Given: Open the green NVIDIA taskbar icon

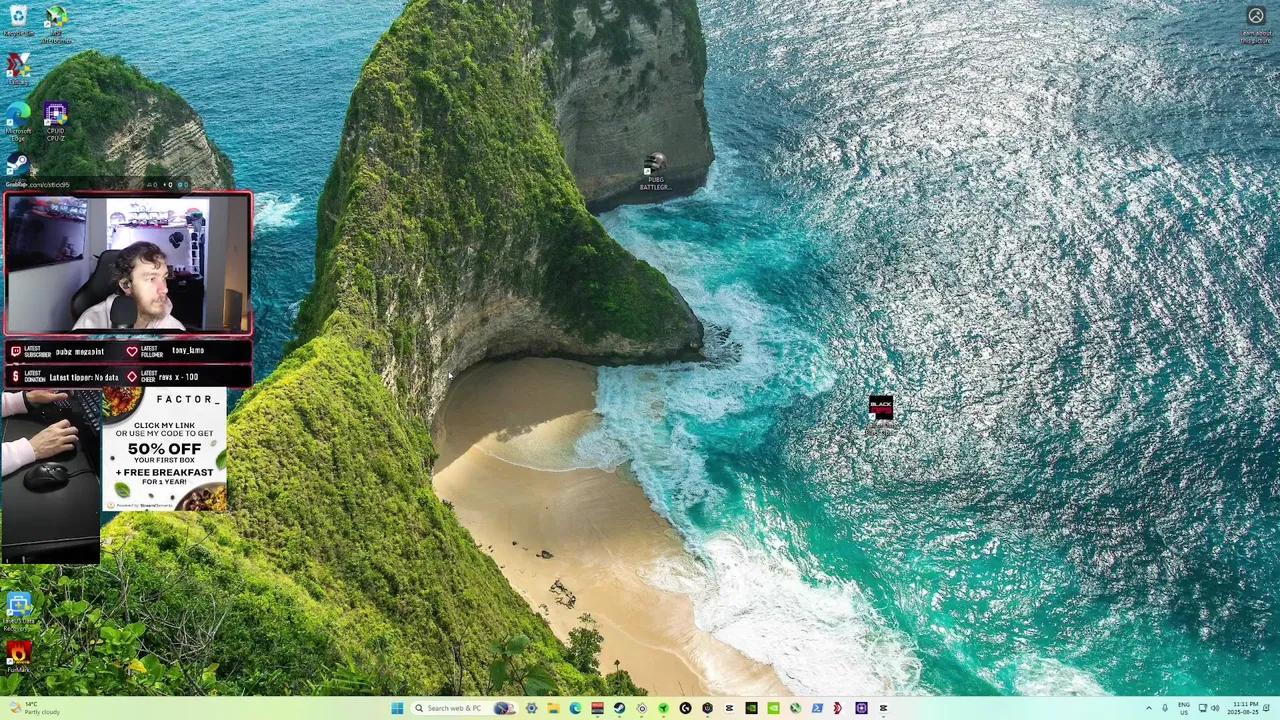Looking at the screenshot, I should pyautogui.click(x=773, y=708).
